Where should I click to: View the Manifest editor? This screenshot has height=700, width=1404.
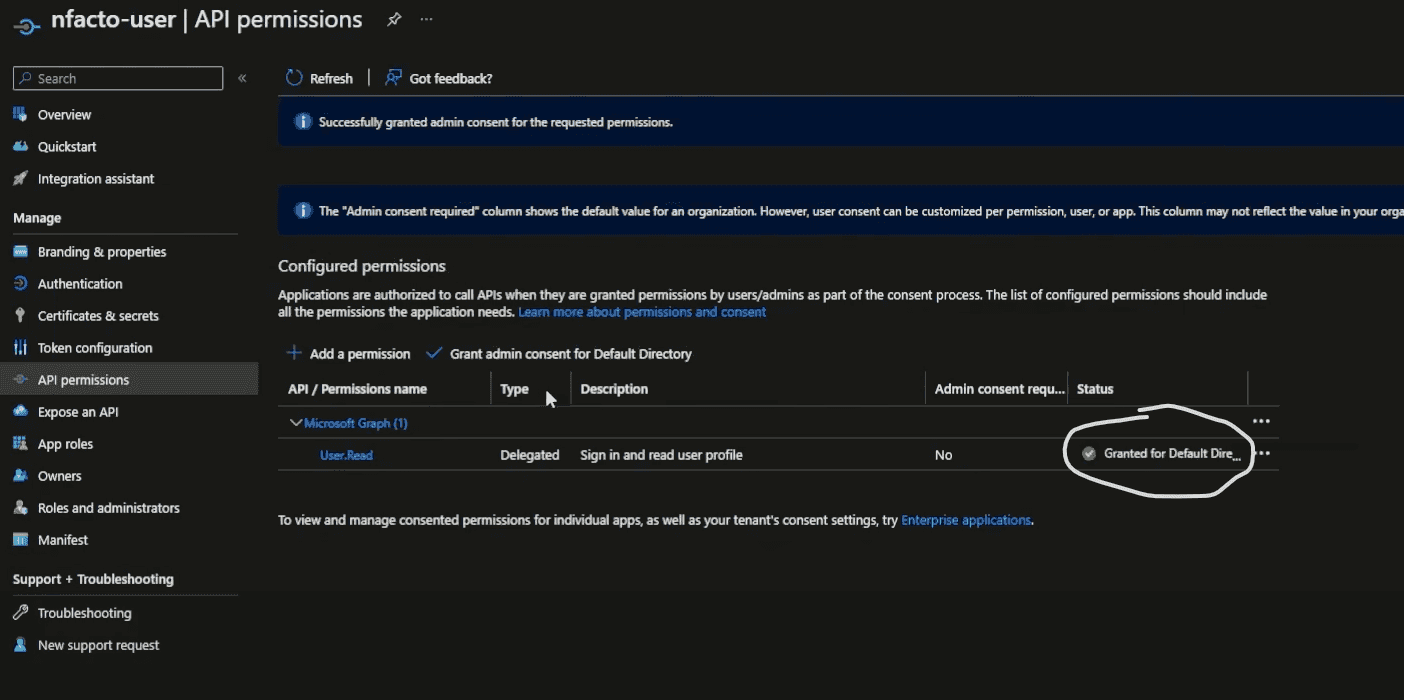(61, 539)
